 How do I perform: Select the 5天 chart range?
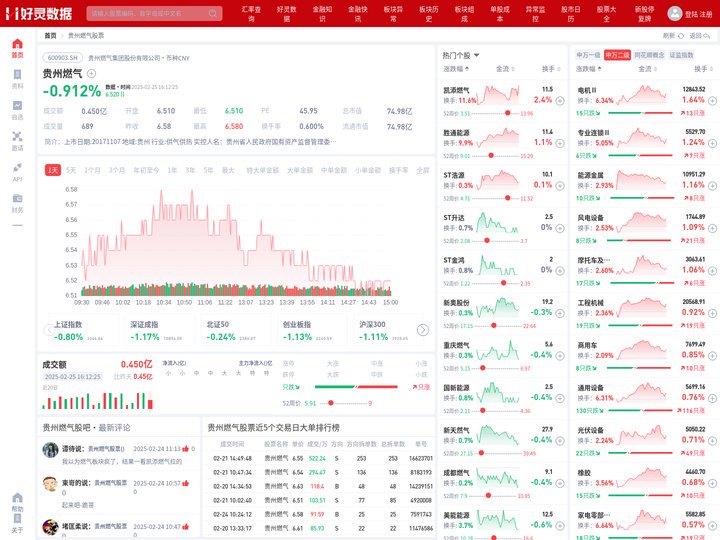point(71,170)
